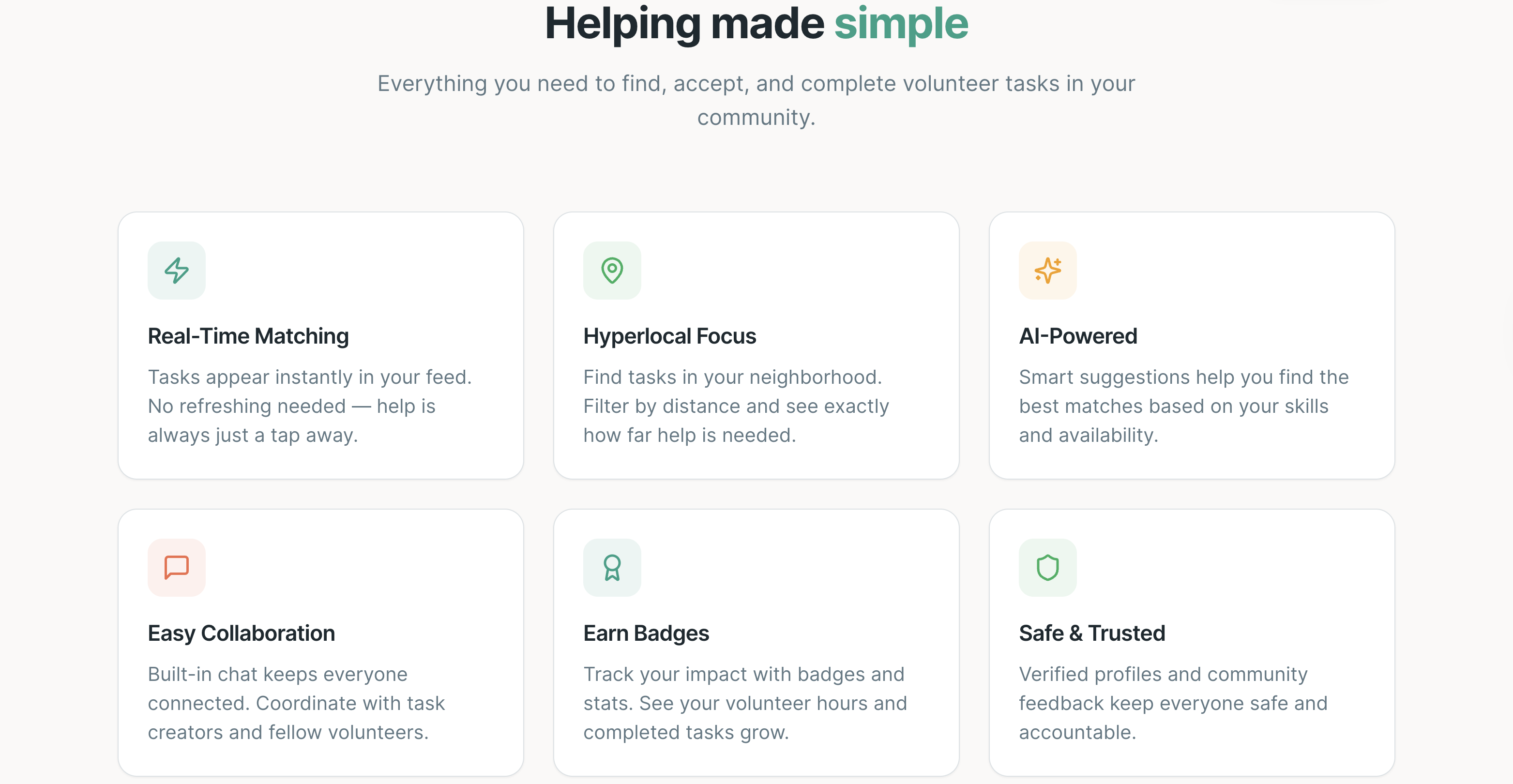Click the green word simple in headline

tap(902, 24)
